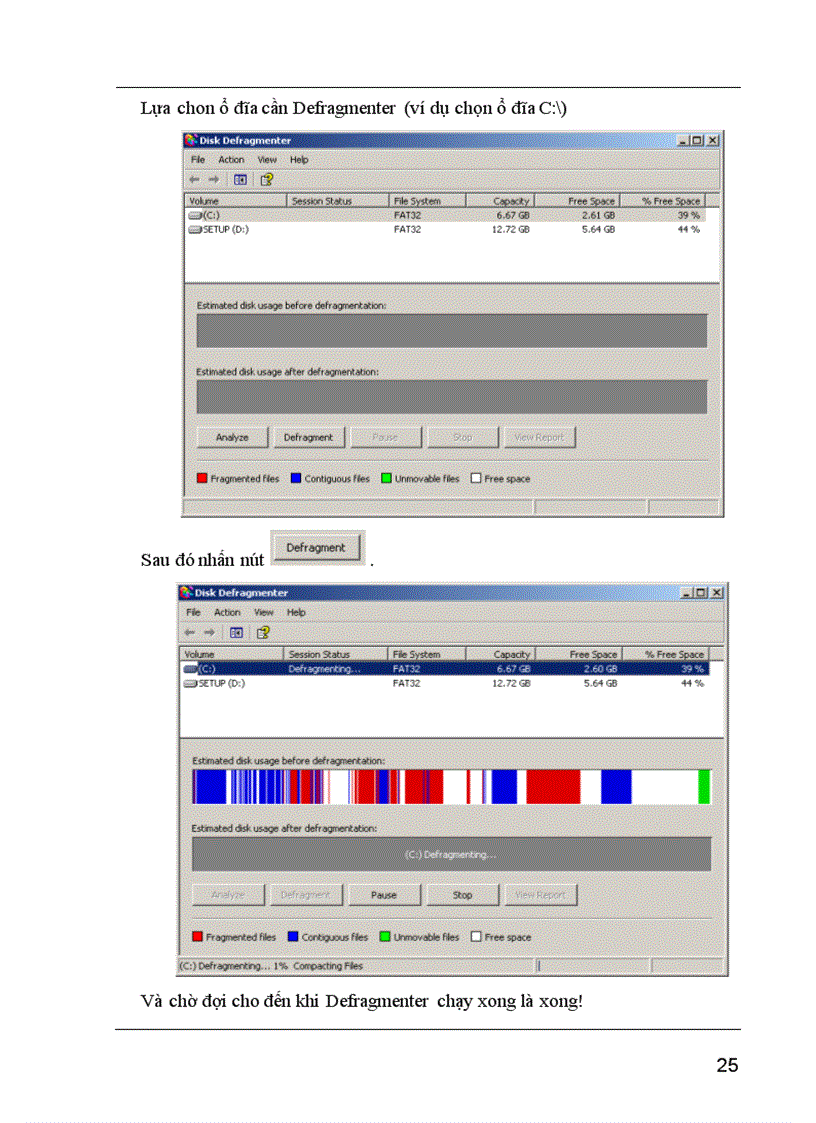Click the Back arrow in the upper window toolbar
This screenshot has height=1123, width=816.
[194, 180]
